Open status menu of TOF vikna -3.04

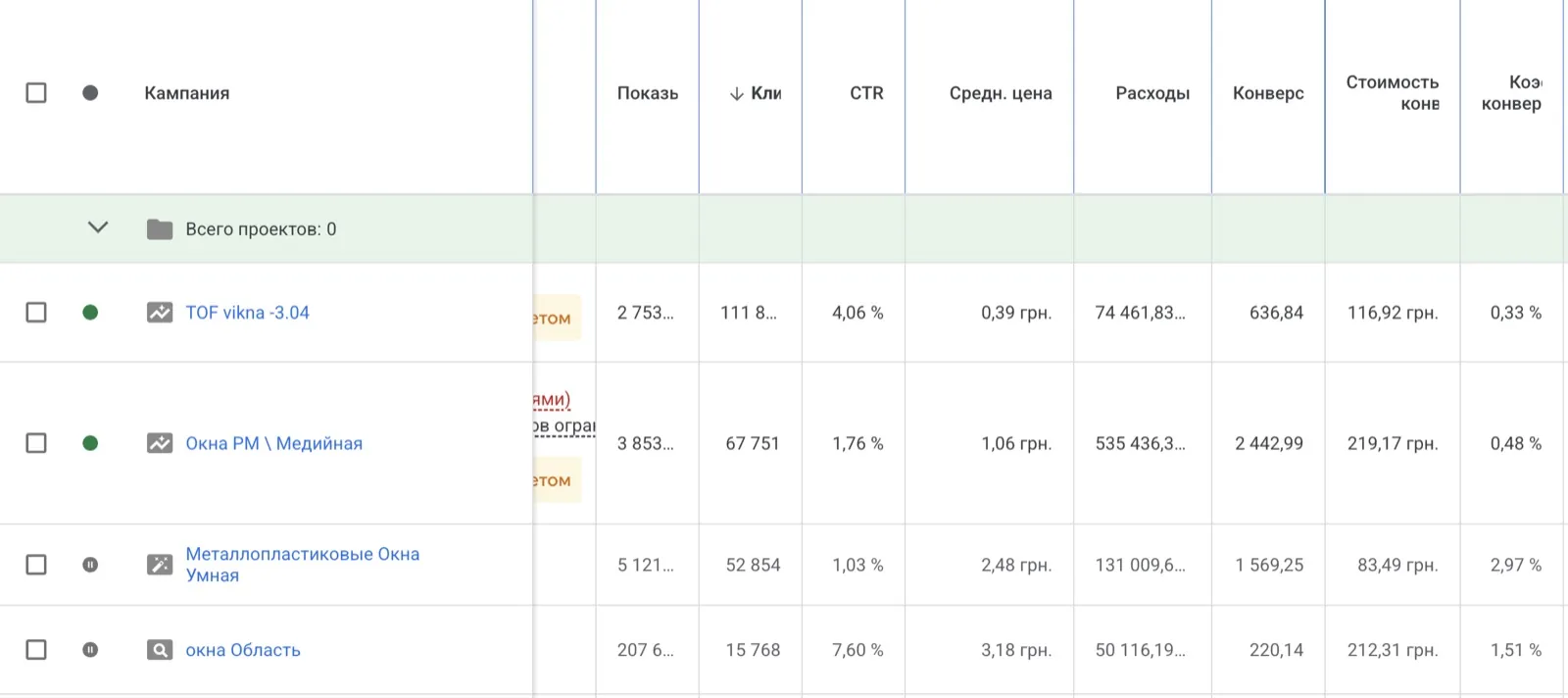coord(90,313)
